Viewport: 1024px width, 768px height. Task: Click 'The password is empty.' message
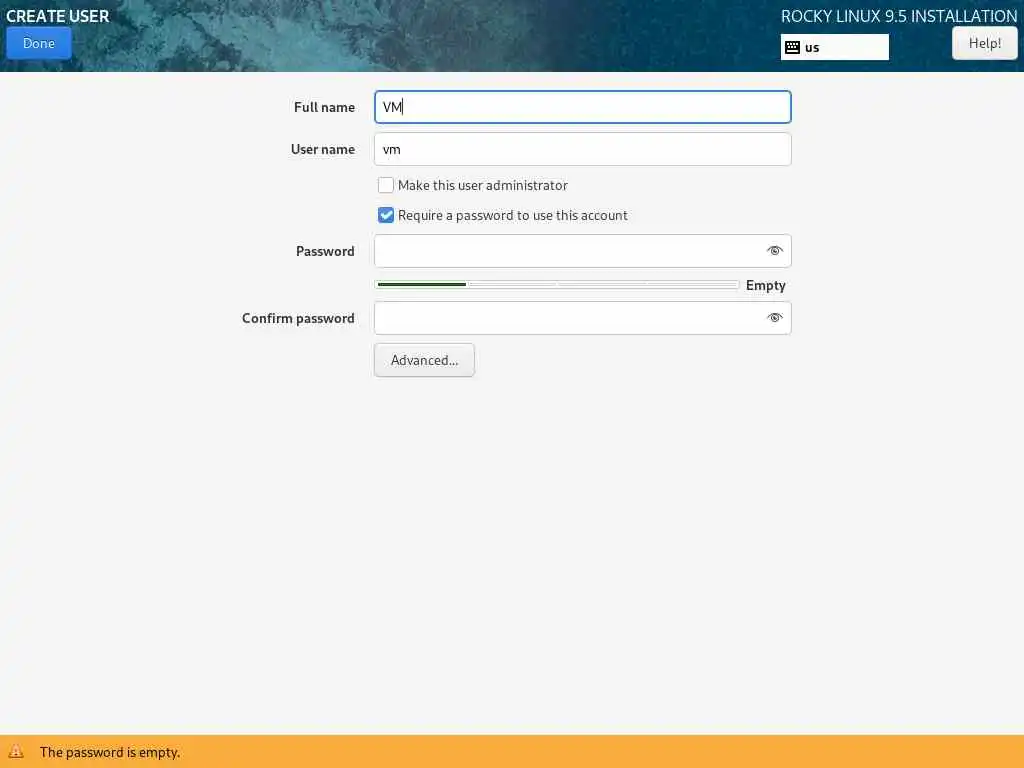coord(110,752)
